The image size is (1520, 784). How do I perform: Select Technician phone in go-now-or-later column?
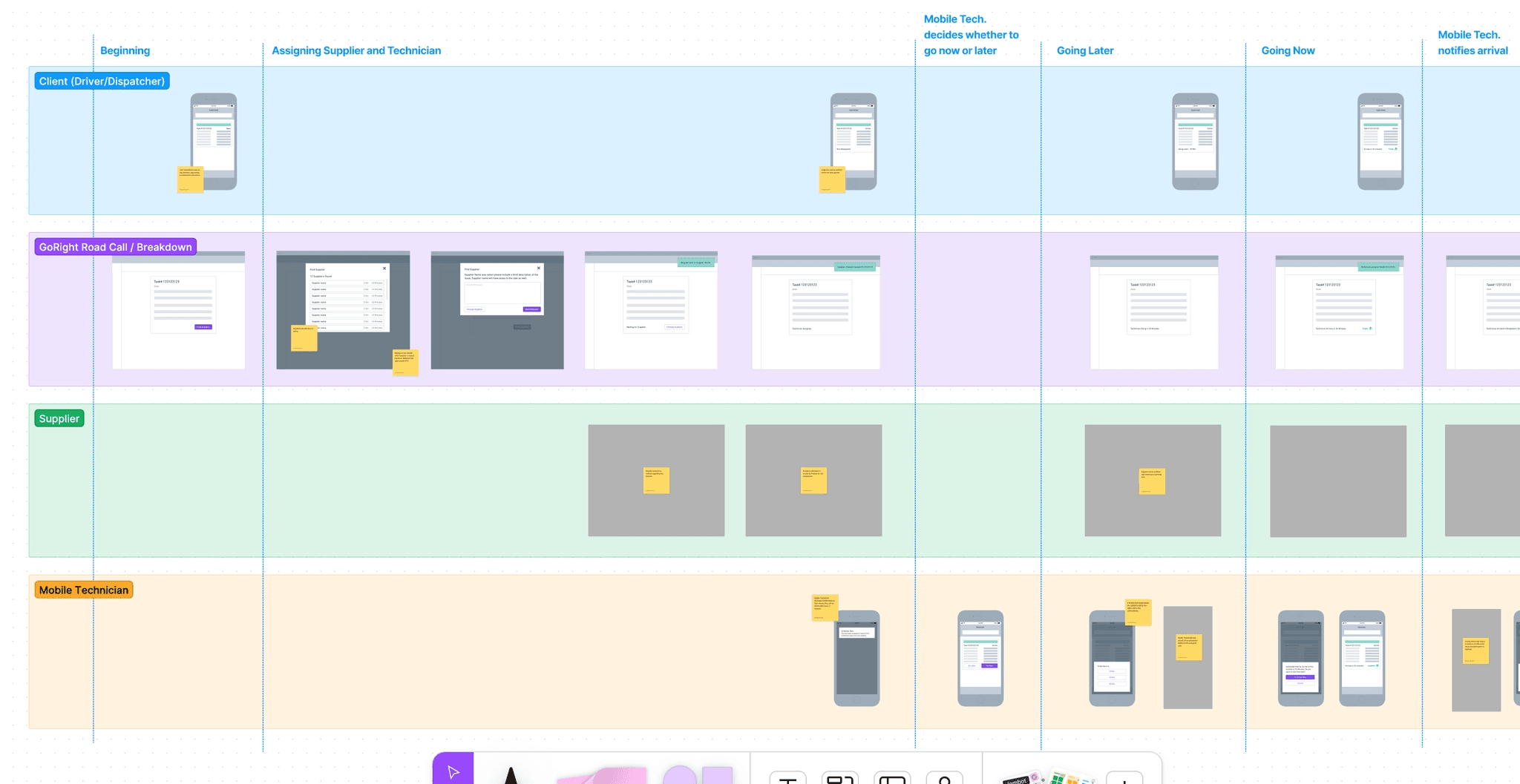point(980,658)
